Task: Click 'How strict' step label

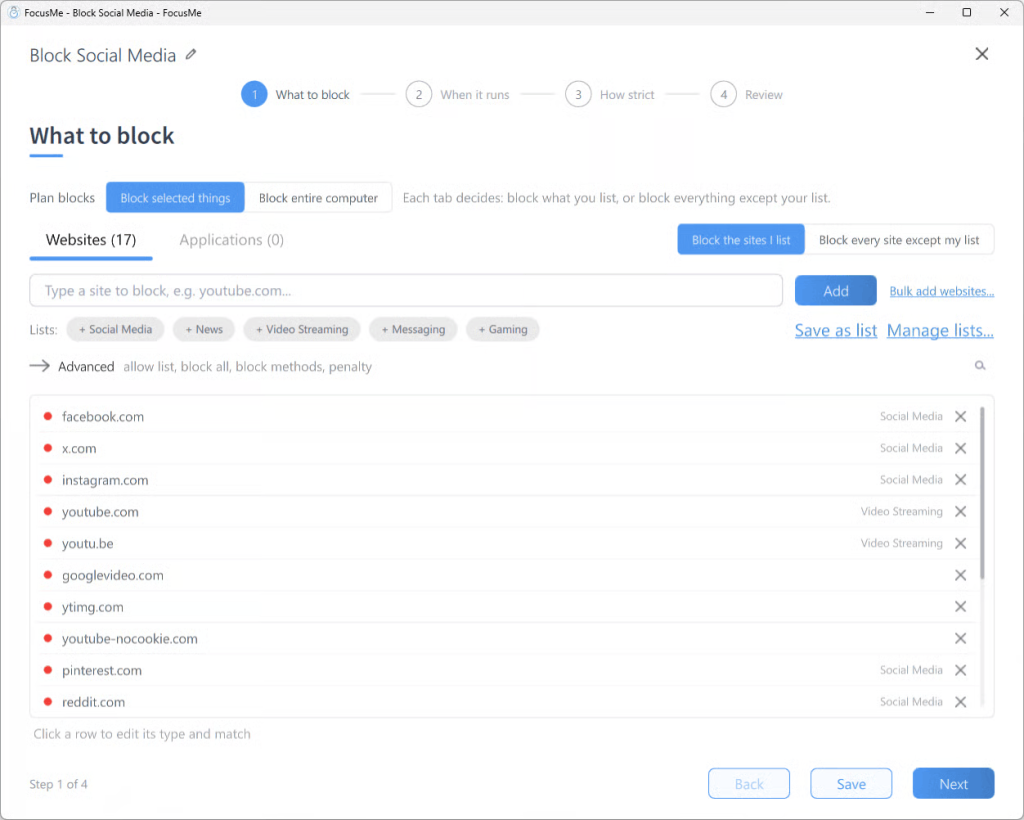Action: coord(627,95)
